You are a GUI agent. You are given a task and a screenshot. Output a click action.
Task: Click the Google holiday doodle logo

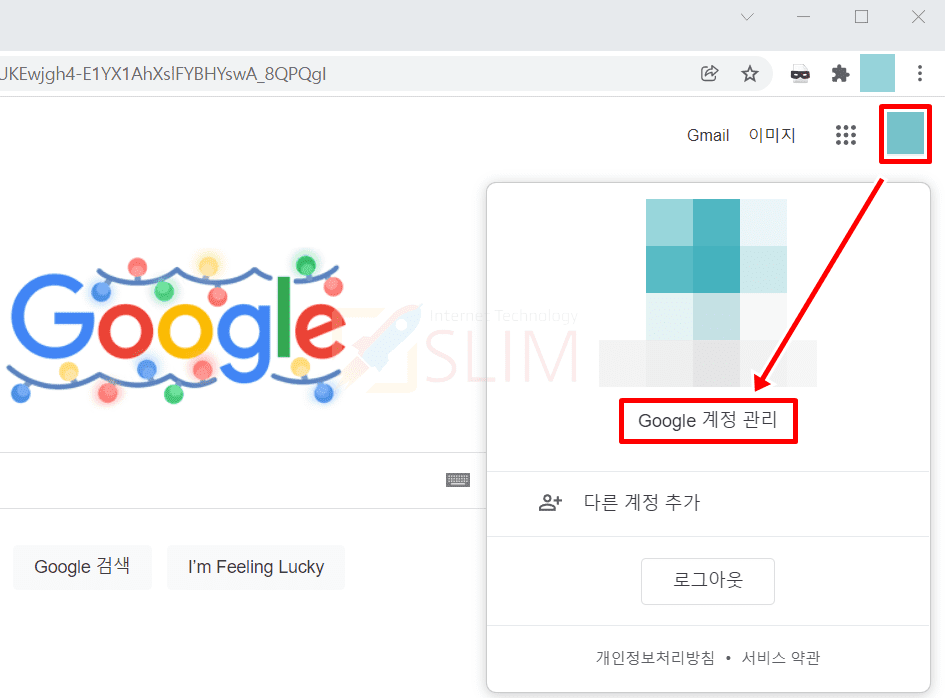pos(176,327)
